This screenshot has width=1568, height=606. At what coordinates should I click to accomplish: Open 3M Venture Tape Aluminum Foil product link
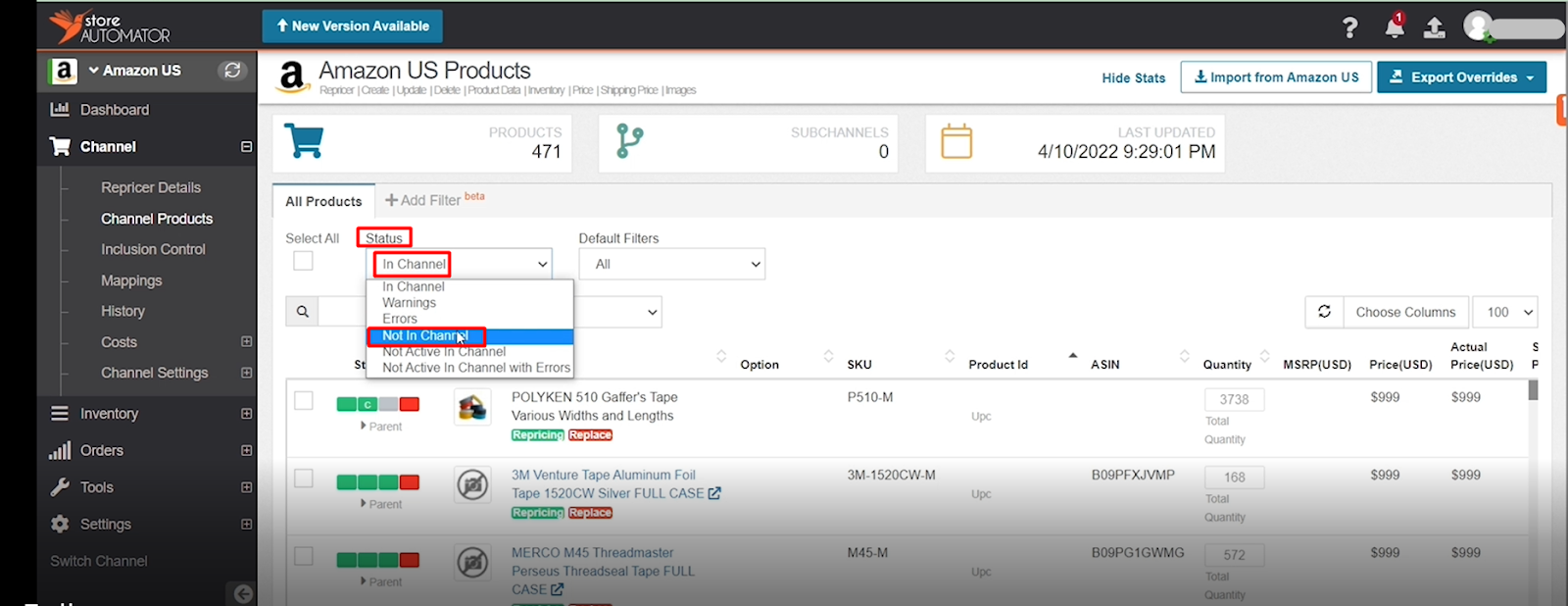pyautogui.click(x=607, y=484)
